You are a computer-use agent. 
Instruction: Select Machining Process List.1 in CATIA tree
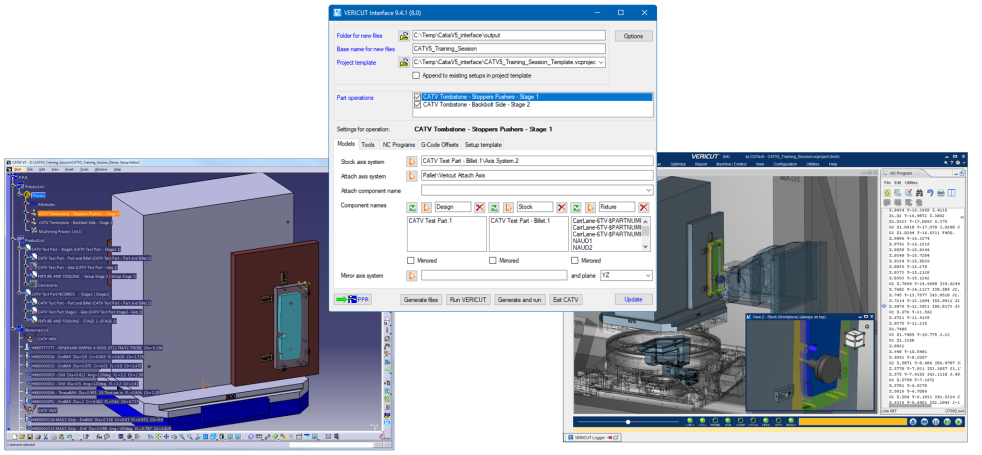pyautogui.click(x=60, y=231)
